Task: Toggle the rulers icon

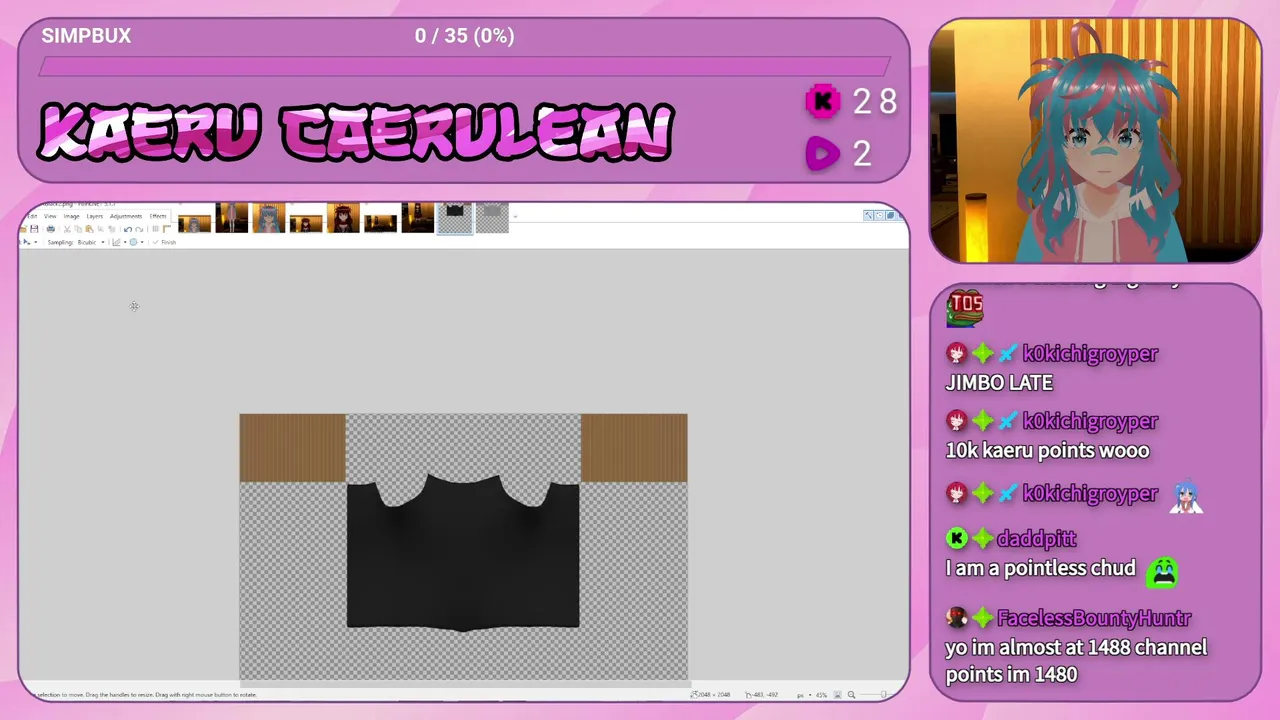Action: click(167, 229)
